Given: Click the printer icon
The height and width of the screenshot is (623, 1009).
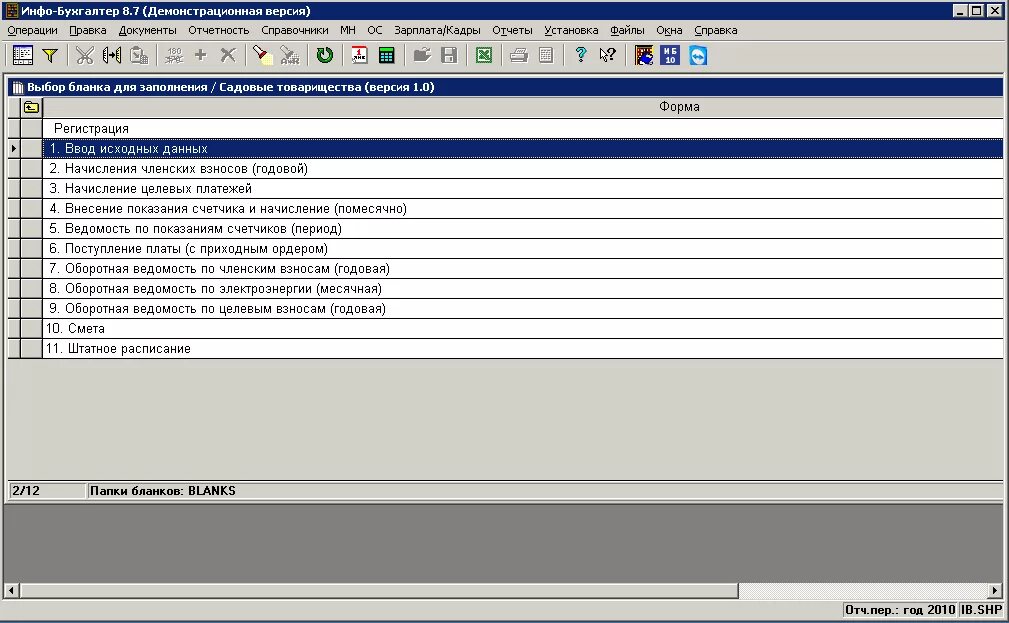Looking at the screenshot, I should point(519,55).
